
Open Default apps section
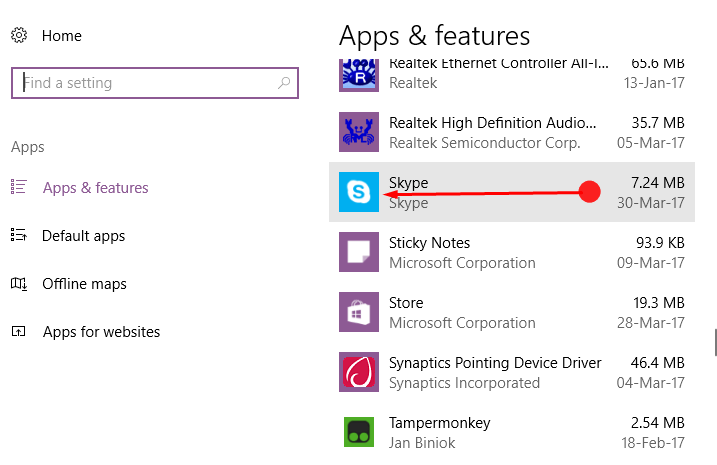[83, 236]
